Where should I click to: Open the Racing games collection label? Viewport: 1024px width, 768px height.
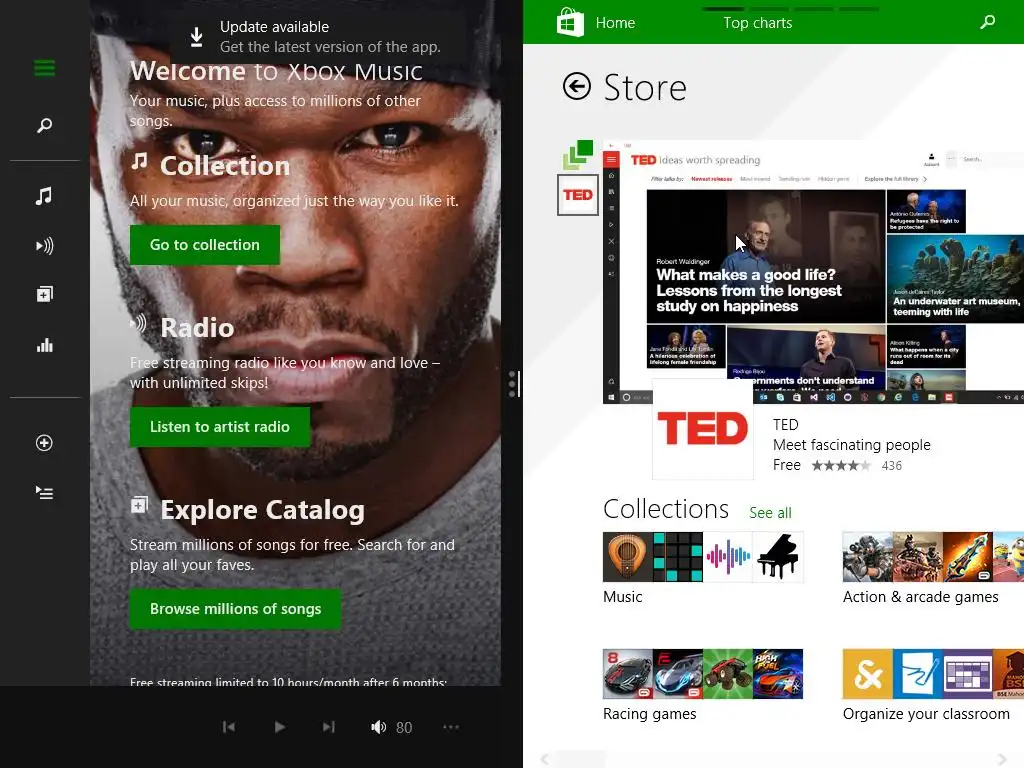(x=650, y=714)
